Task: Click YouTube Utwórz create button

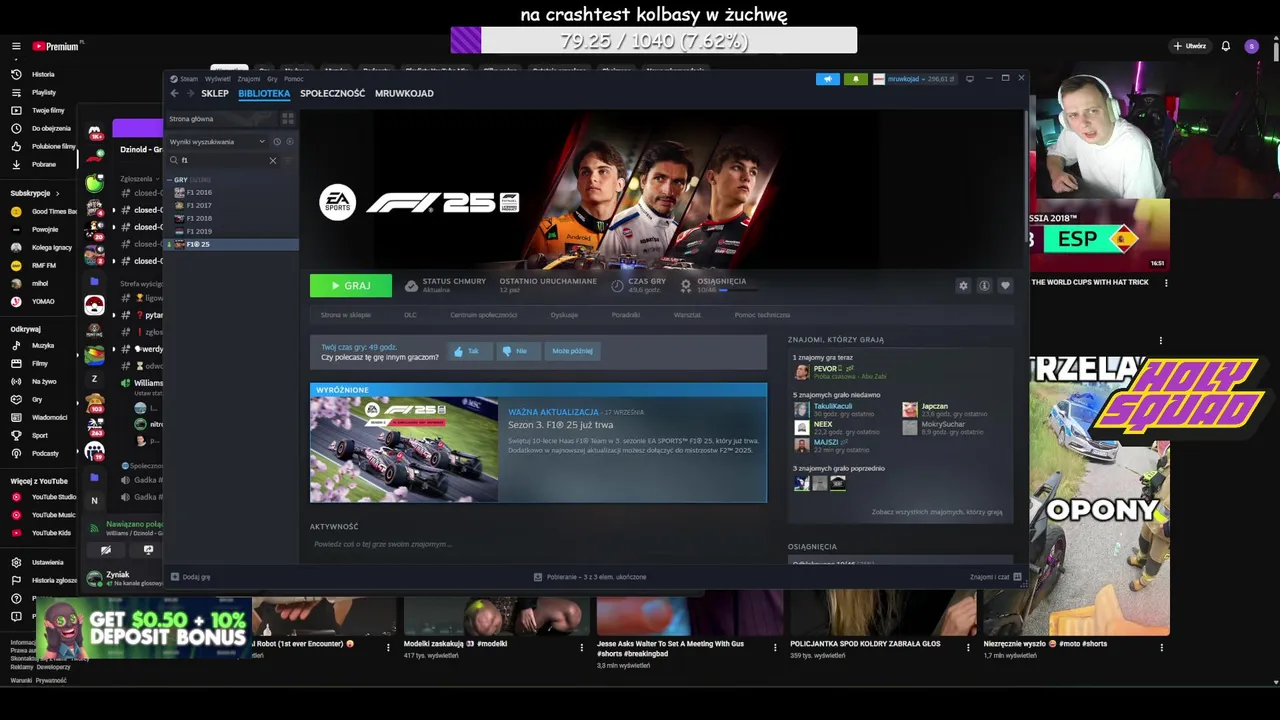Action: coord(1189,46)
